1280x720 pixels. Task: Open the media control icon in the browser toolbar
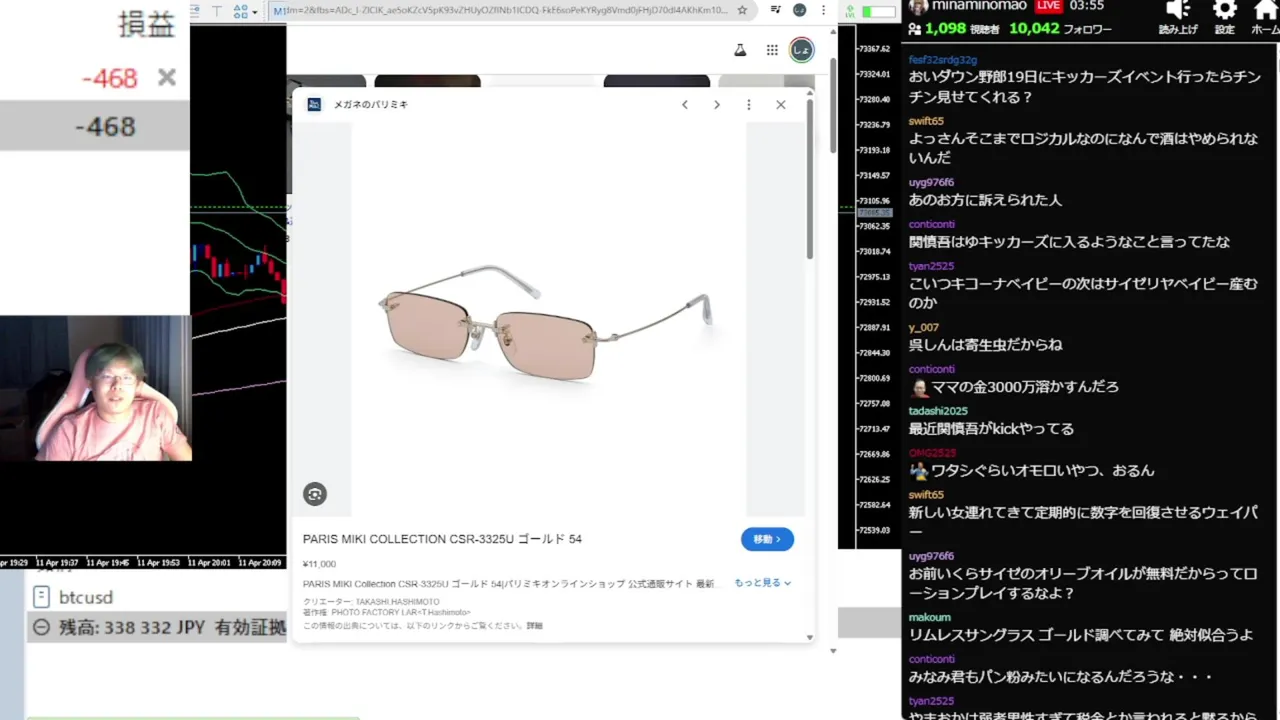[x=775, y=10]
